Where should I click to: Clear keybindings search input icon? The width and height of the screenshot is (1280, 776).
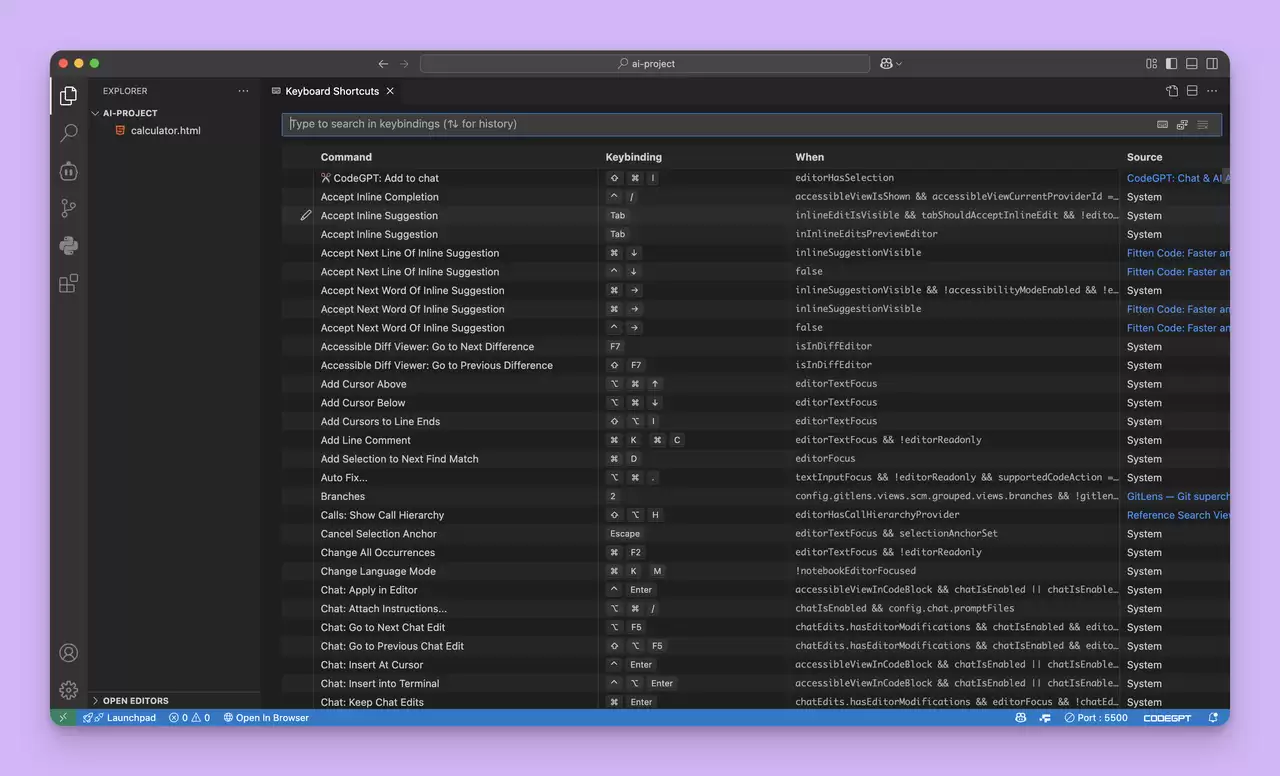(x=1202, y=124)
